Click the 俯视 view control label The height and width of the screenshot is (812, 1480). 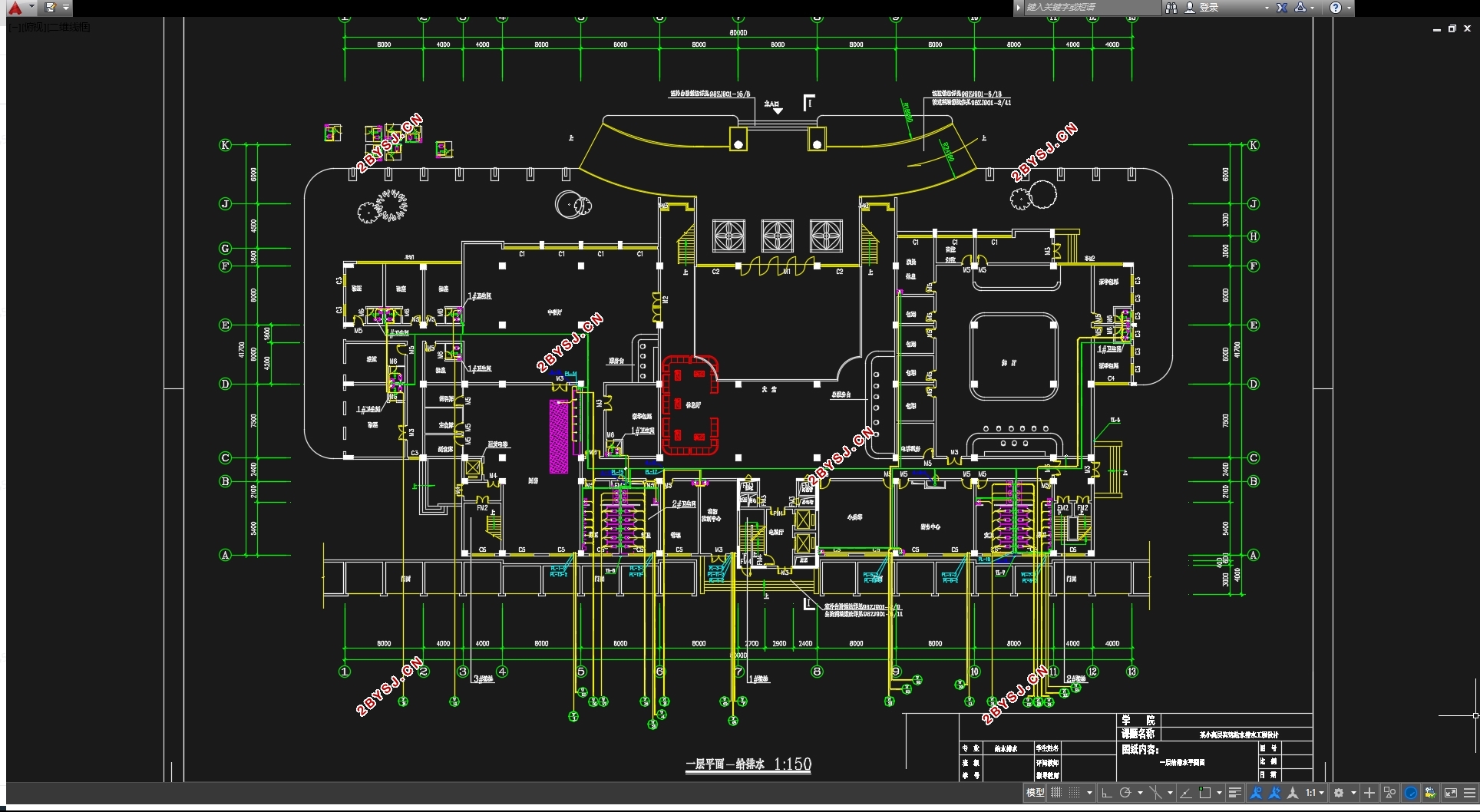pos(34,27)
